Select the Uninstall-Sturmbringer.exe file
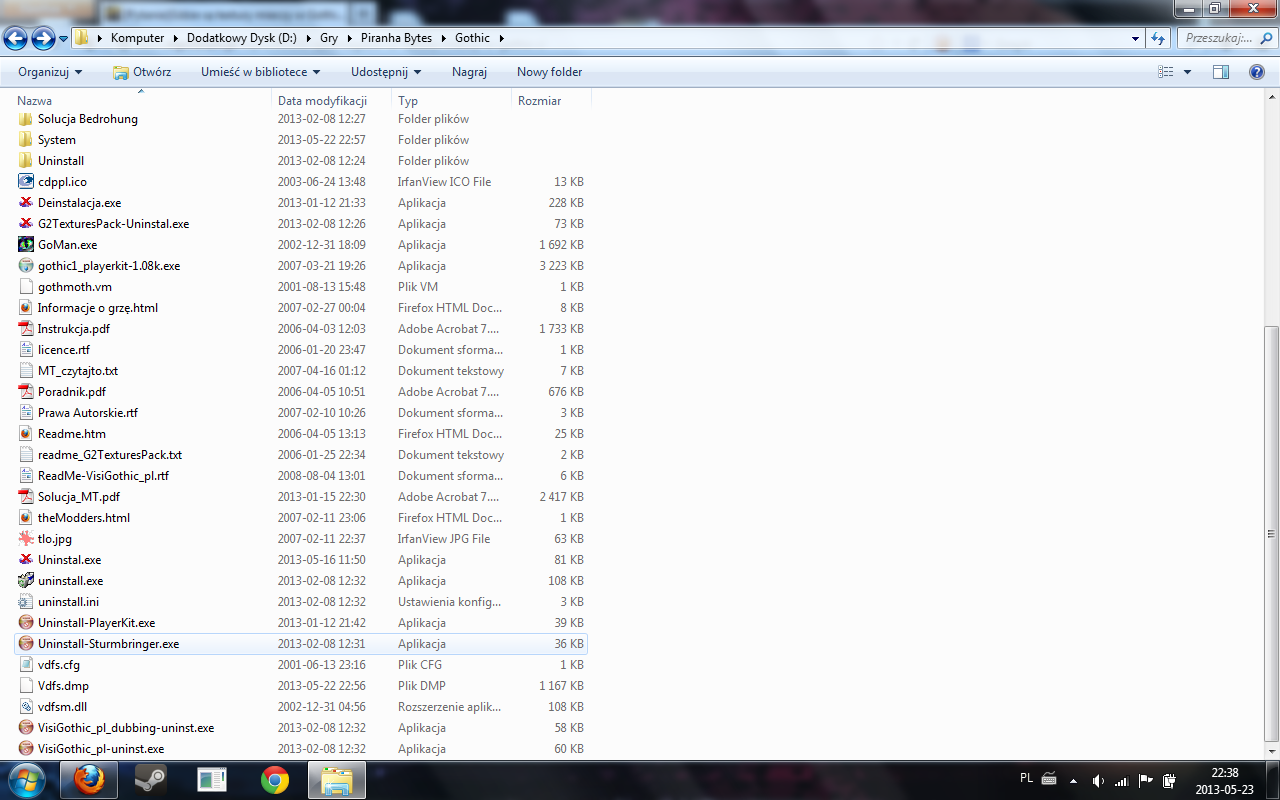 click(301, 644)
